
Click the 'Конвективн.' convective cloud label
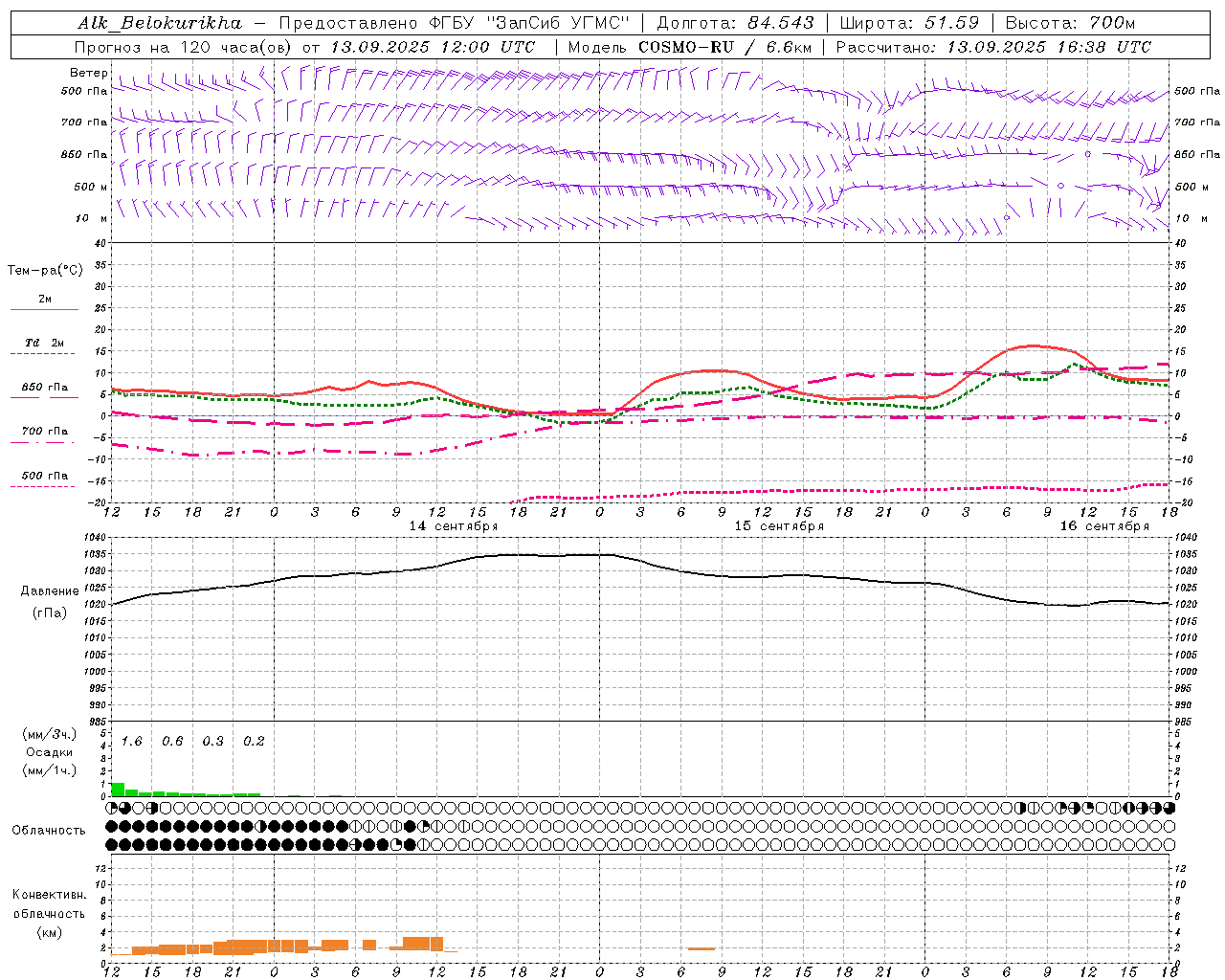point(49,895)
